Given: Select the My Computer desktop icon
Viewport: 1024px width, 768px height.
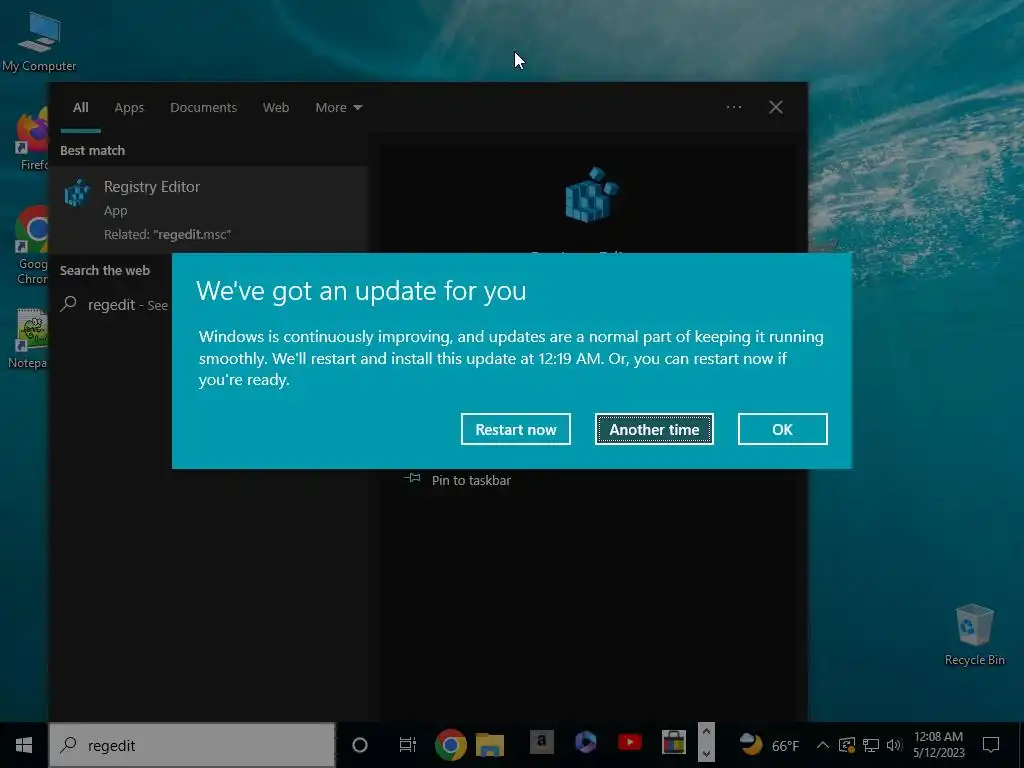Looking at the screenshot, I should [x=39, y=42].
